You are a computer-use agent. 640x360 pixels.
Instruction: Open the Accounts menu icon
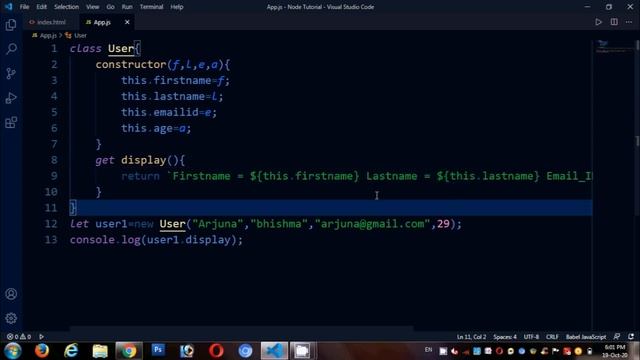pos(11,294)
